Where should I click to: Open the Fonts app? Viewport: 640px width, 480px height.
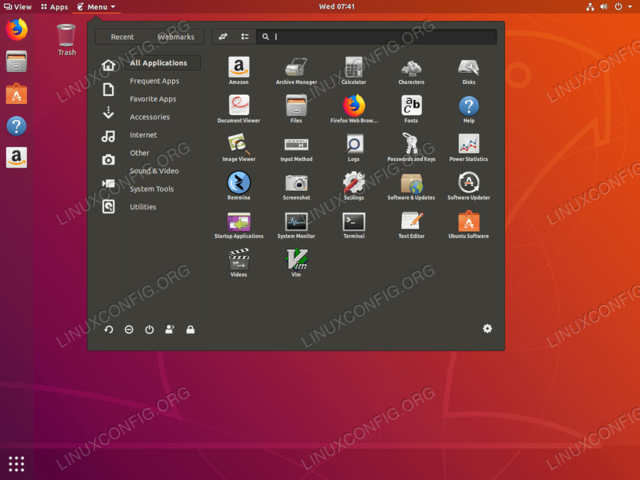pyautogui.click(x=411, y=109)
